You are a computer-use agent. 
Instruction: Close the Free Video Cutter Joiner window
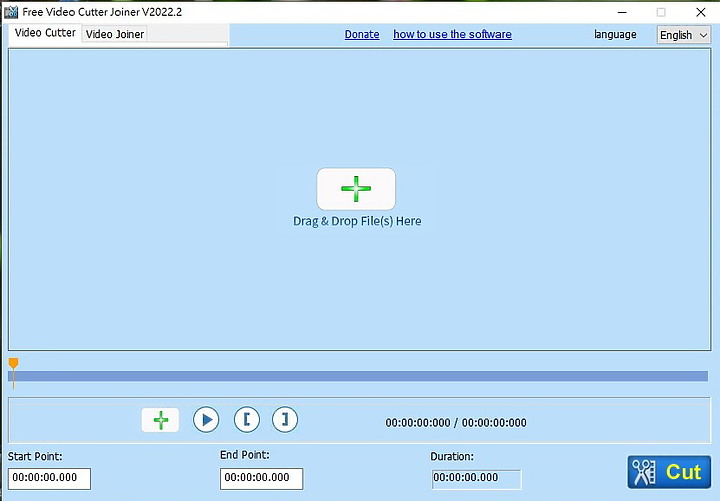click(x=701, y=12)
